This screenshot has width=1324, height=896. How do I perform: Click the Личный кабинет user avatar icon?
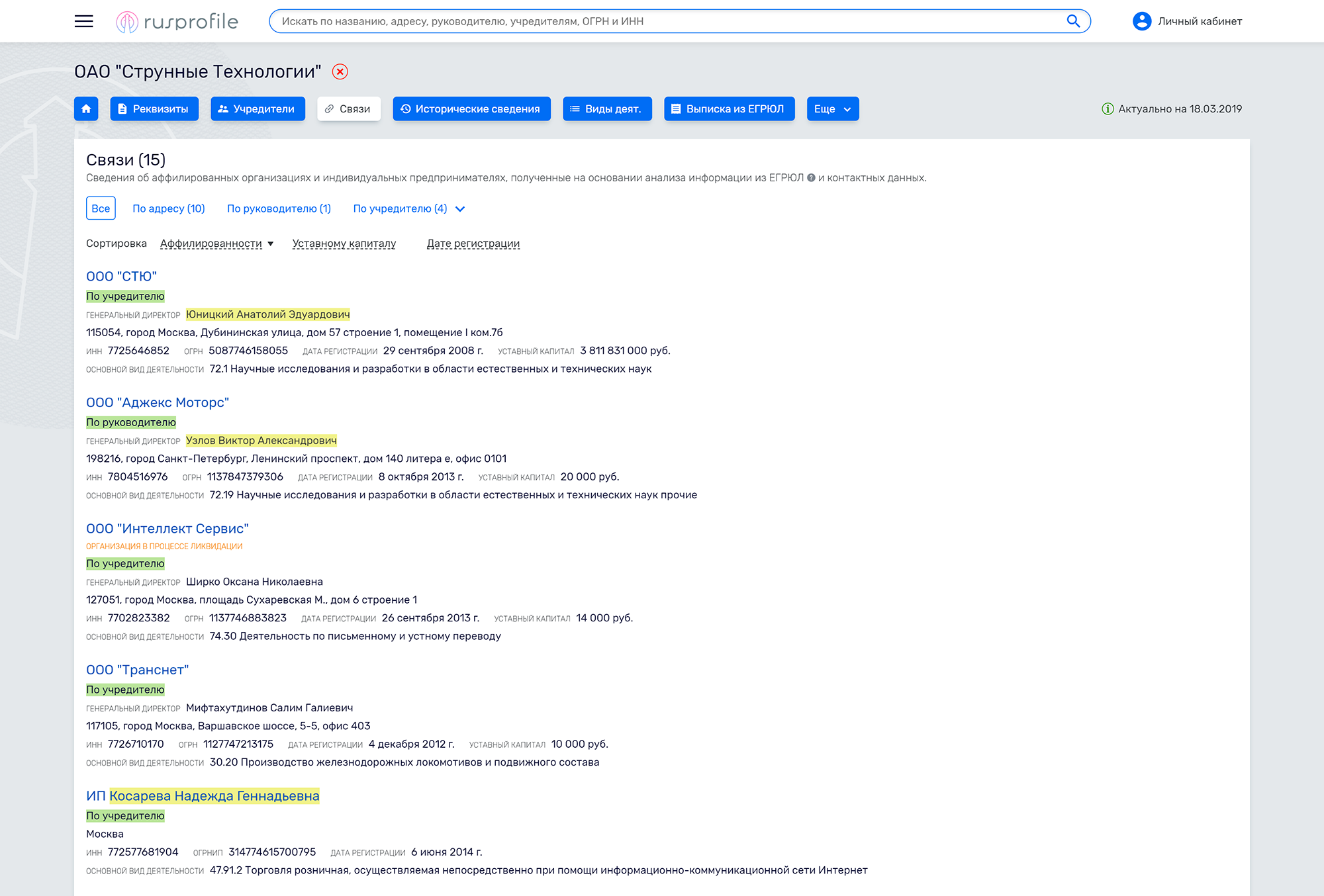tap(1142, 21)
